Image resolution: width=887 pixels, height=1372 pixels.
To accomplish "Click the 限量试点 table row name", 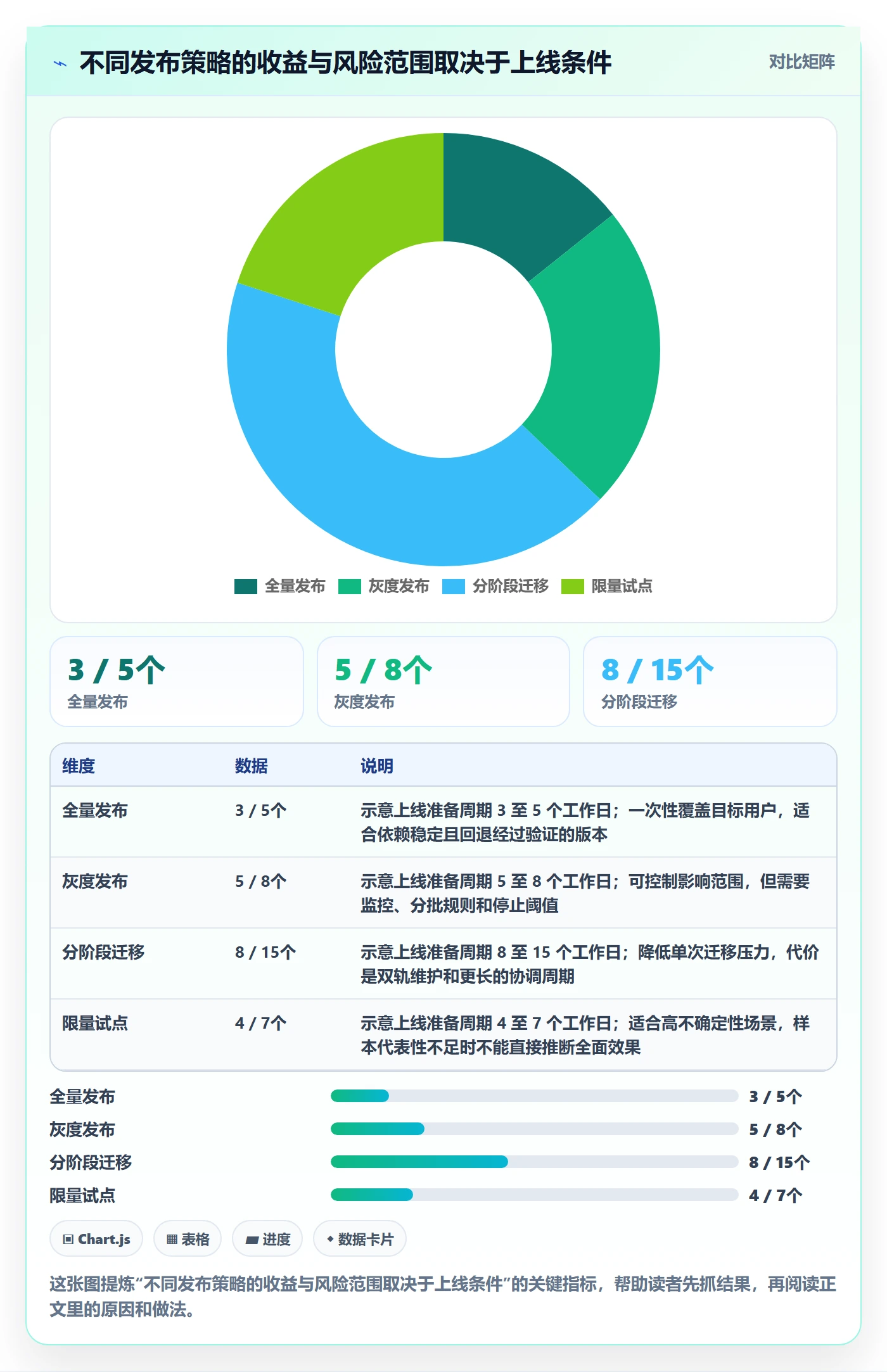I will pyautogui.click(x=95, y=1023).
